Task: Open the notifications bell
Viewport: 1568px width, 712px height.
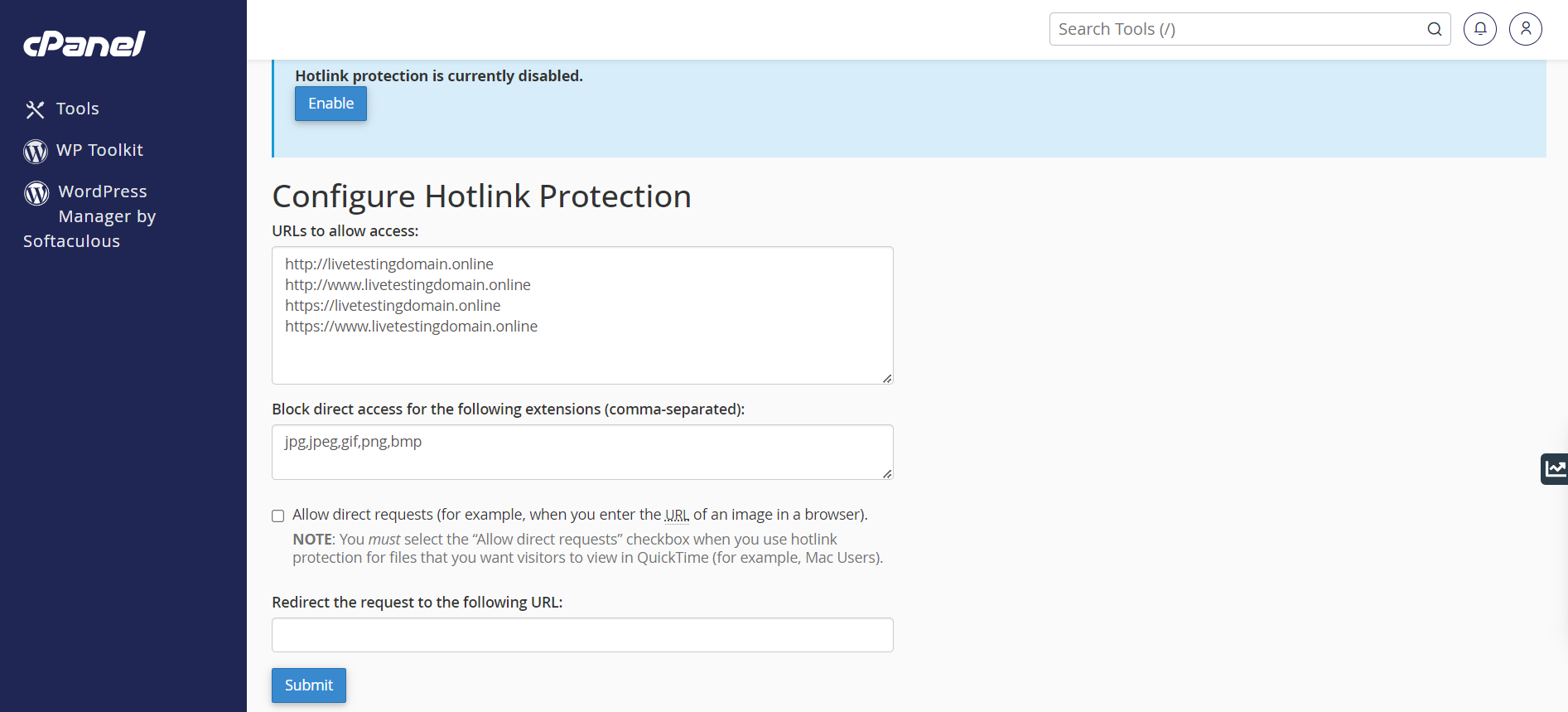Action: point(1480,29)
